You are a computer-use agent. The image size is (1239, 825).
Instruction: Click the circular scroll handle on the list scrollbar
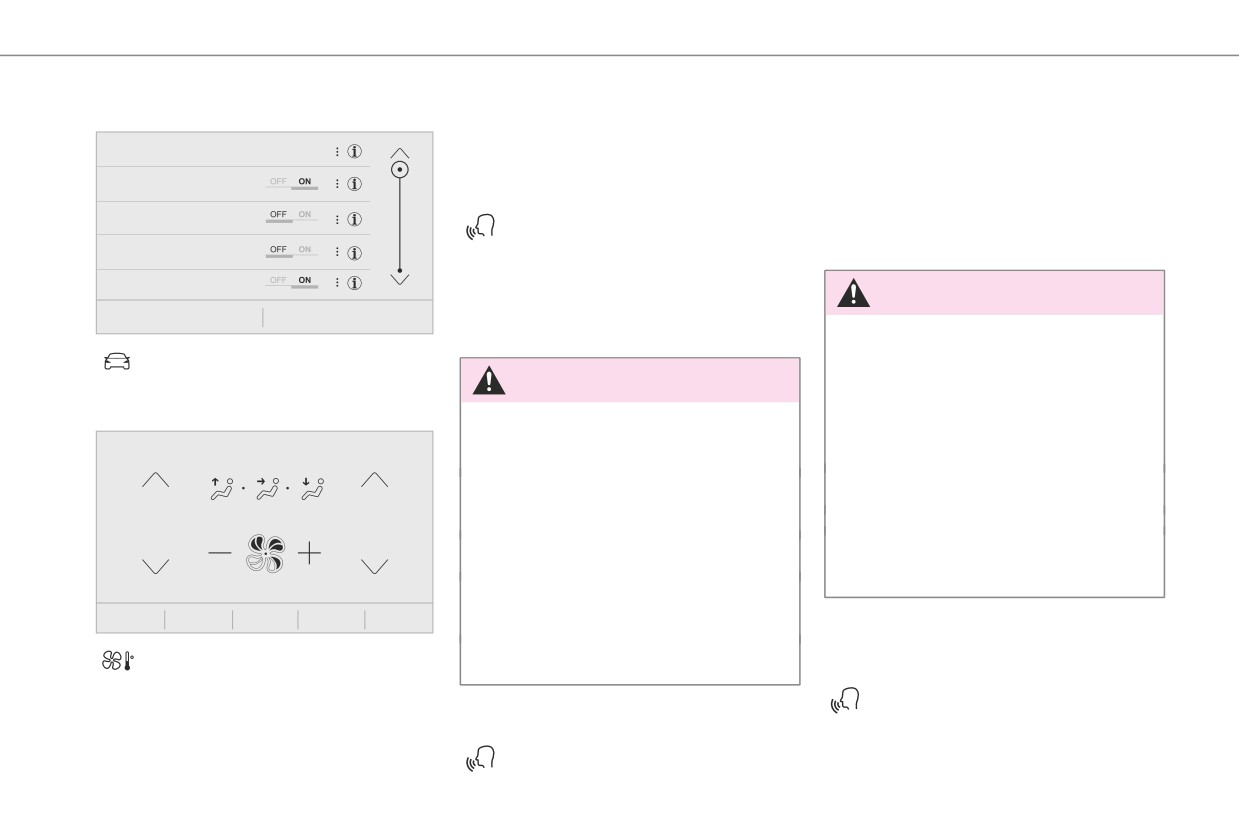[x=400, y=169]
